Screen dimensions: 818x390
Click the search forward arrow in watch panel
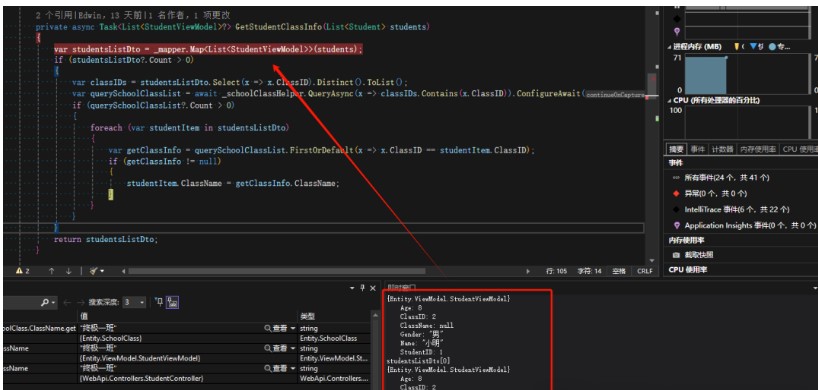tap(80, 302)
